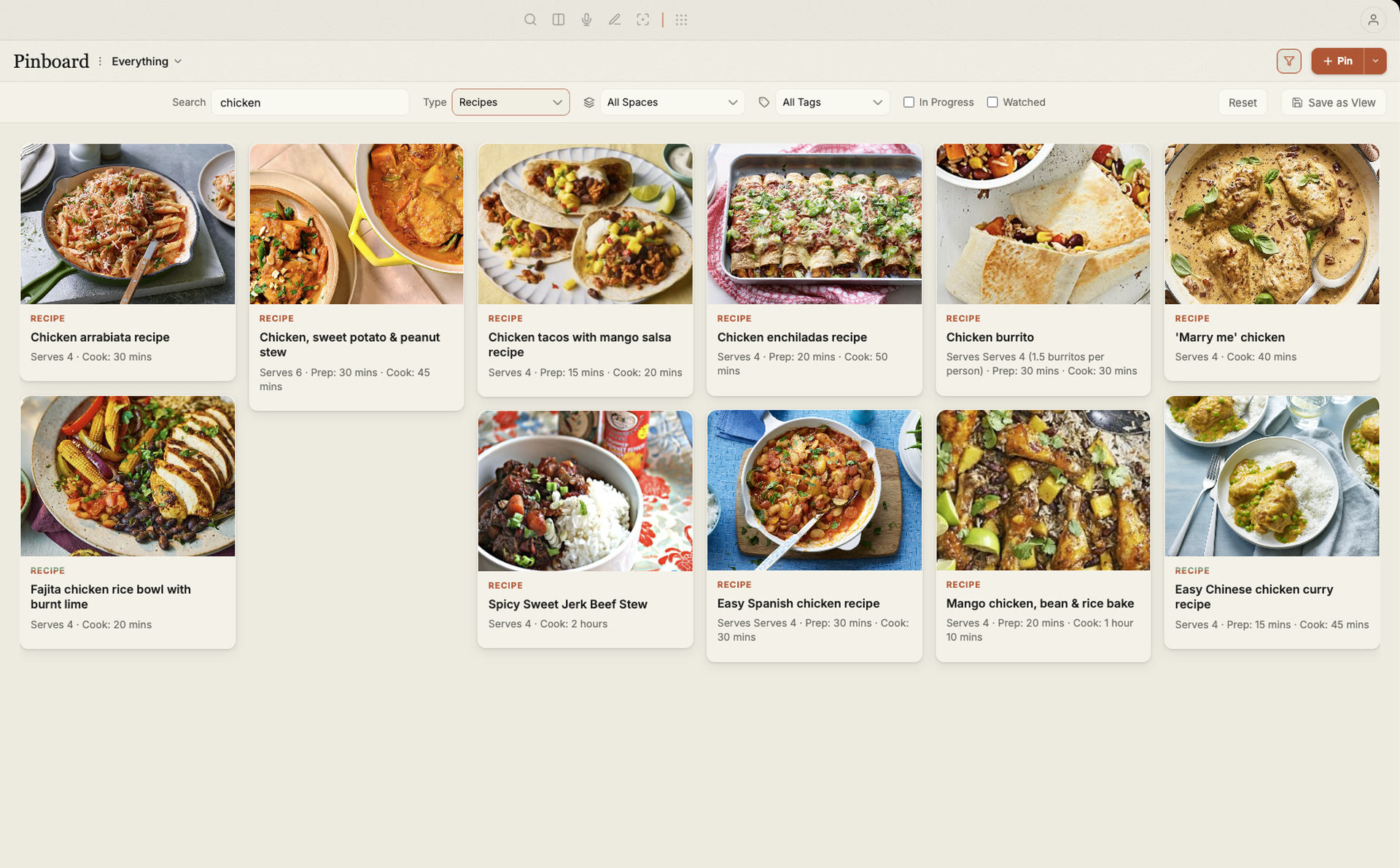Click the search magnifier icon in top toolbar
Viewport: 1400px width, 868px height.
click(530, 20)
